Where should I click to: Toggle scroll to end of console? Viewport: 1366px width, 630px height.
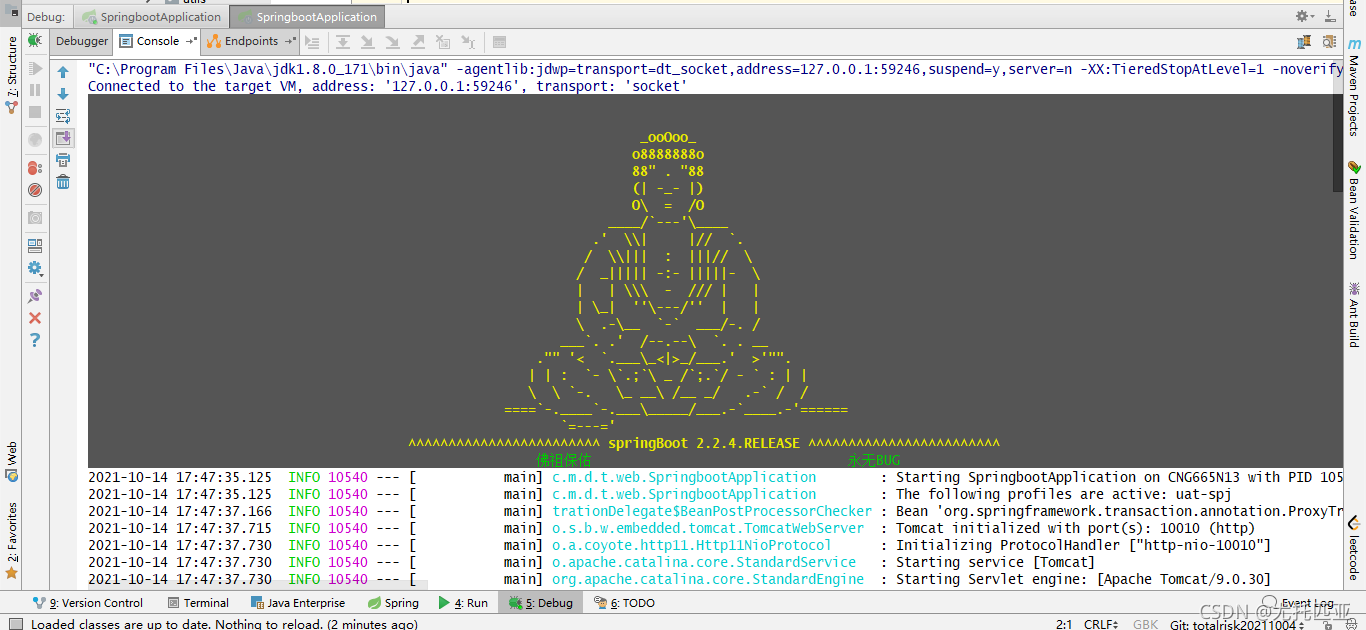click(x=63, y=138)
